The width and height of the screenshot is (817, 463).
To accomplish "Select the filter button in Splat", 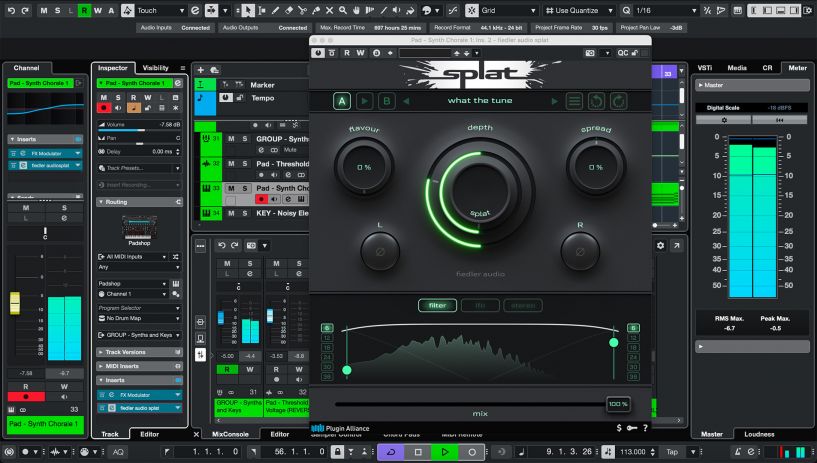I will click(x=437, y=305).
